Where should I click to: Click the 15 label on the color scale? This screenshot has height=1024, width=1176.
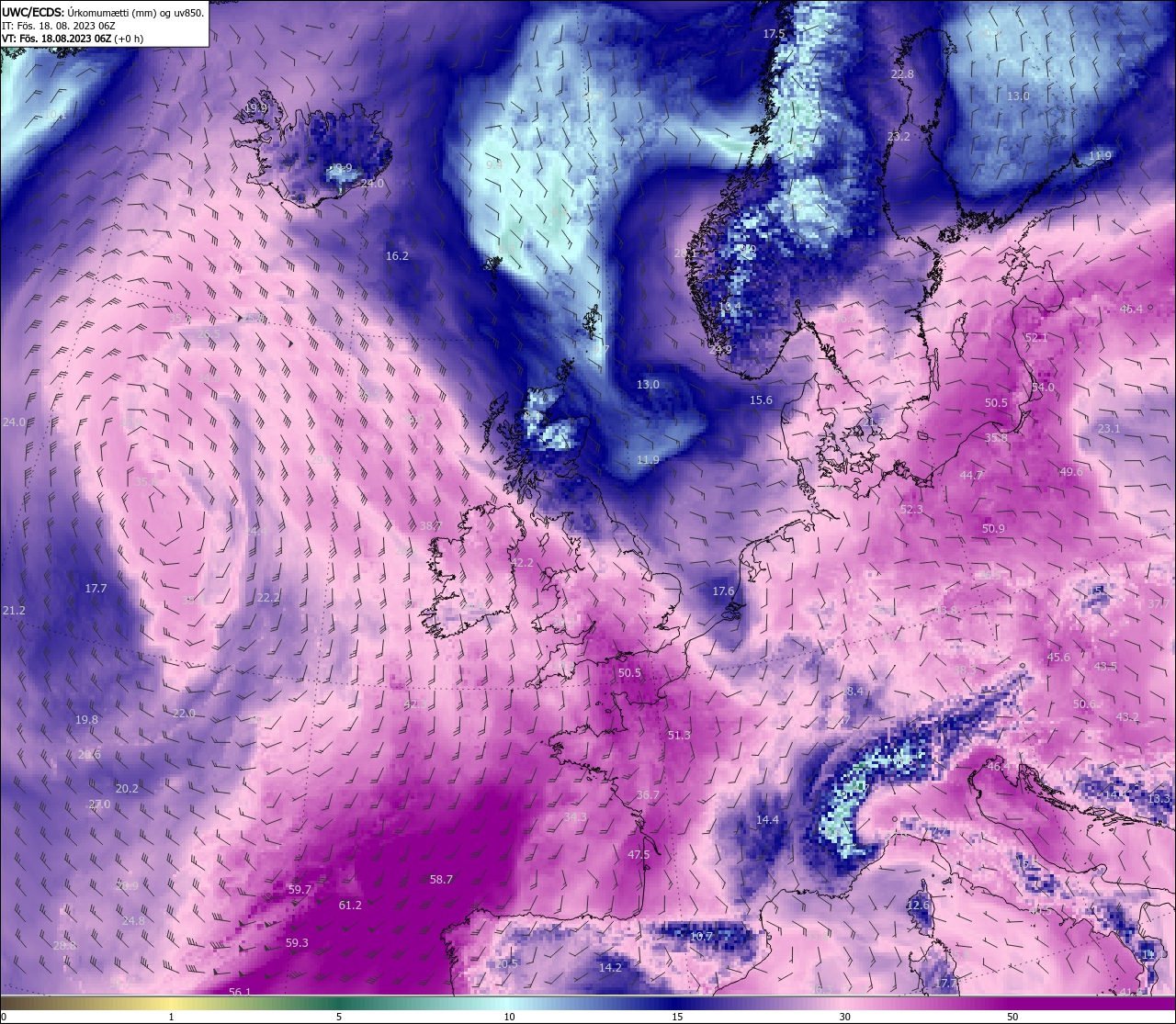click(676, 1017)
